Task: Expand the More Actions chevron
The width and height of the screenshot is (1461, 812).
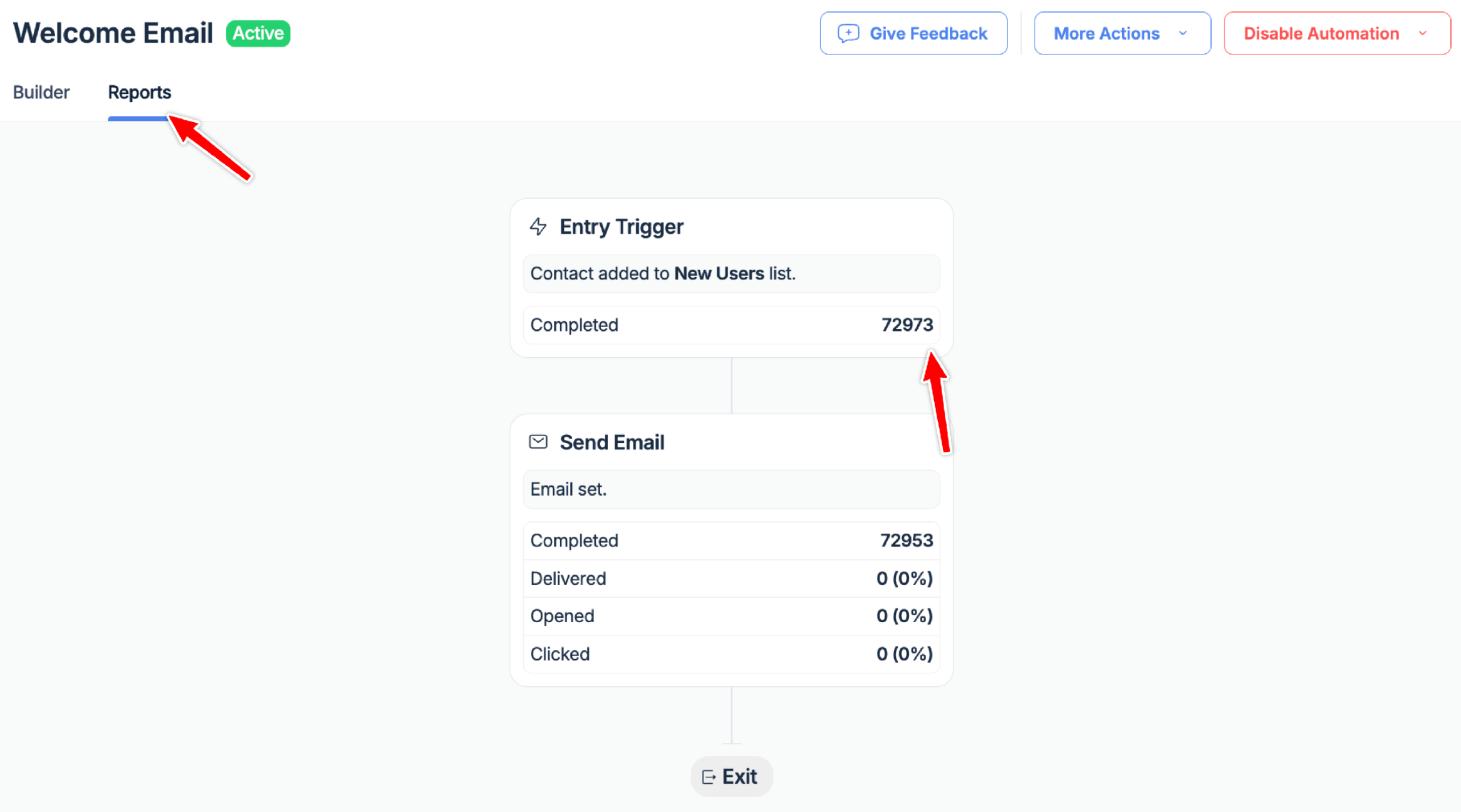Action: pyautogui.click(x=1183, y=33)
